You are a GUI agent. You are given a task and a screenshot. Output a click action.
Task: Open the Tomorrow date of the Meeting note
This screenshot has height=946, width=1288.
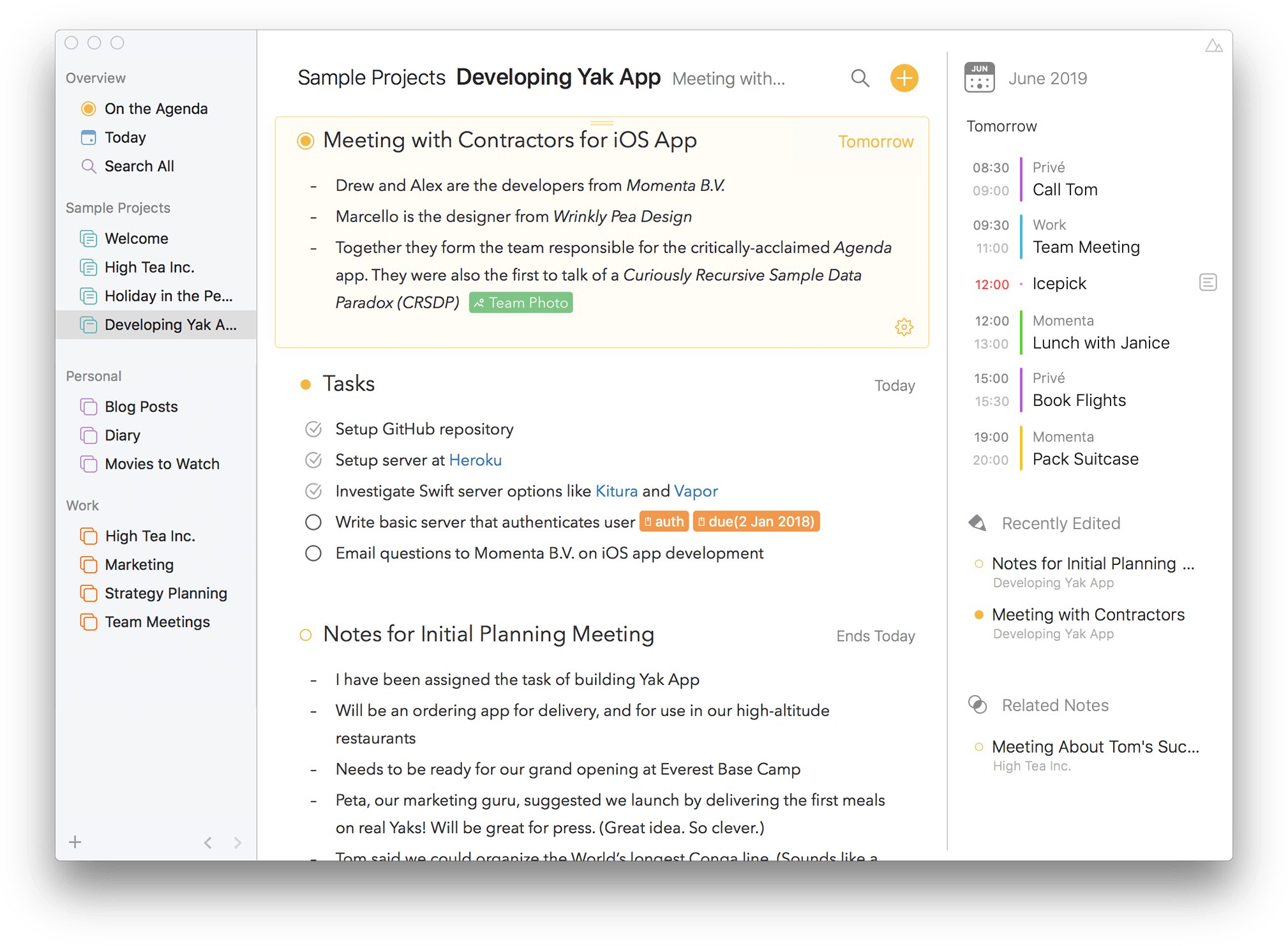[876, 142]
